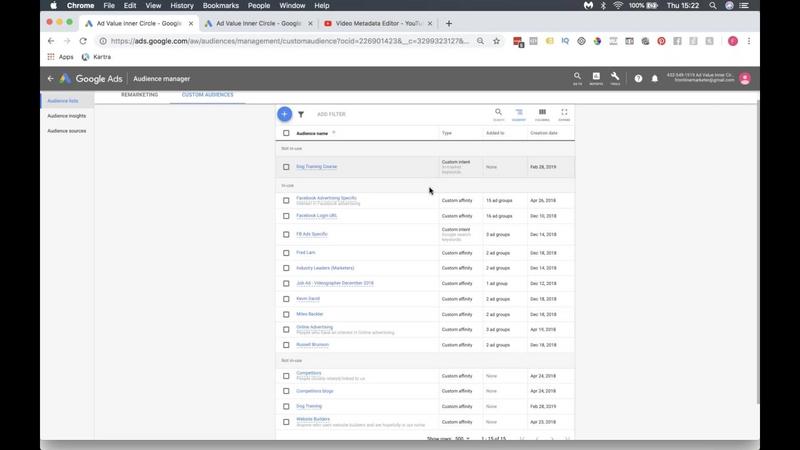Image resolution: width=800 pixels, height=450 pixels.
Task: Check the Website Builders row checkbox
Action: click(286, 422)
